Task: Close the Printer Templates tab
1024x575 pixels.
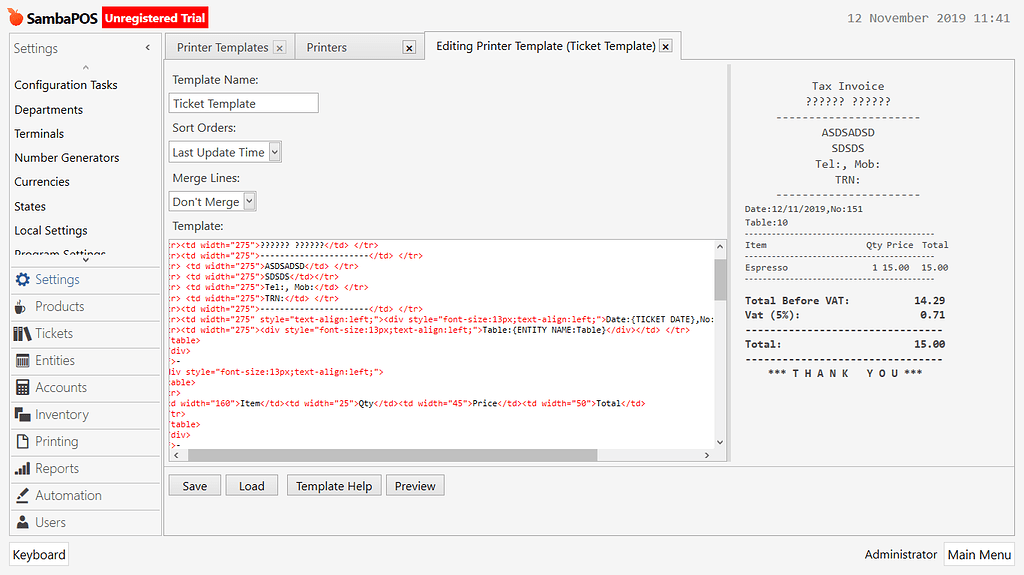Action: 280,48
